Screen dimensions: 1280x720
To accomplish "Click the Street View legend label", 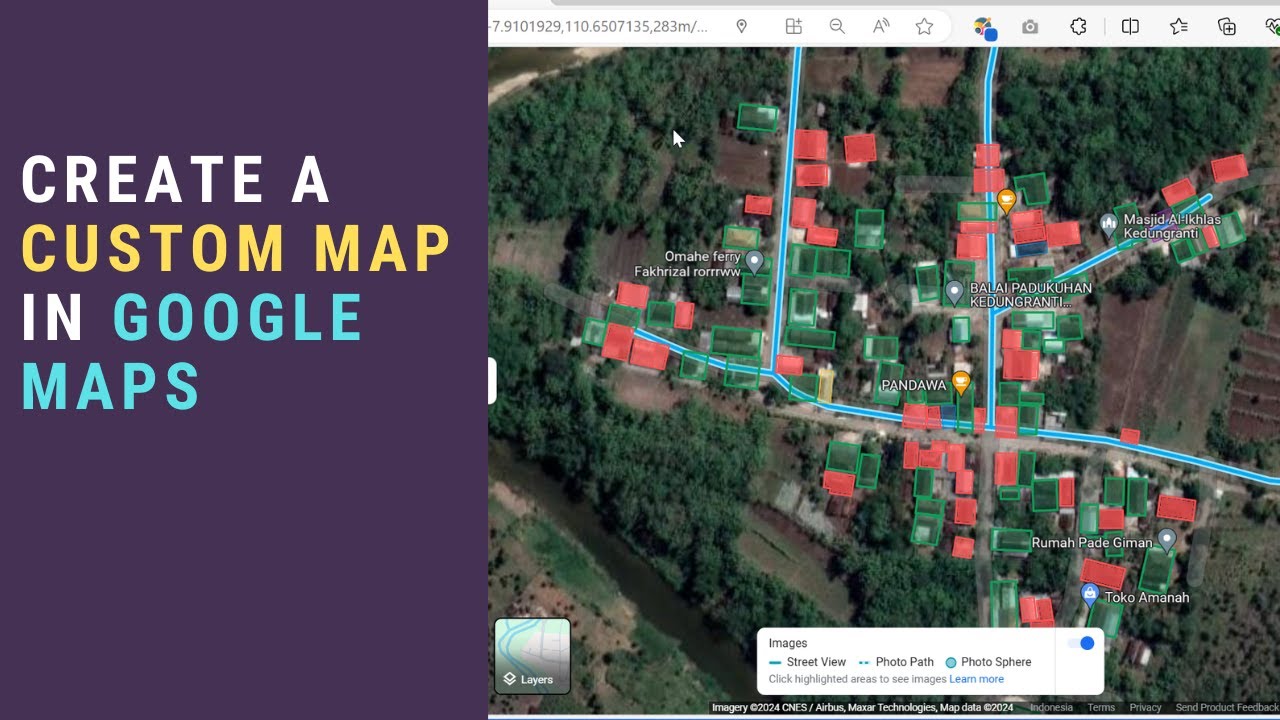I will click(x=816, y=662).
